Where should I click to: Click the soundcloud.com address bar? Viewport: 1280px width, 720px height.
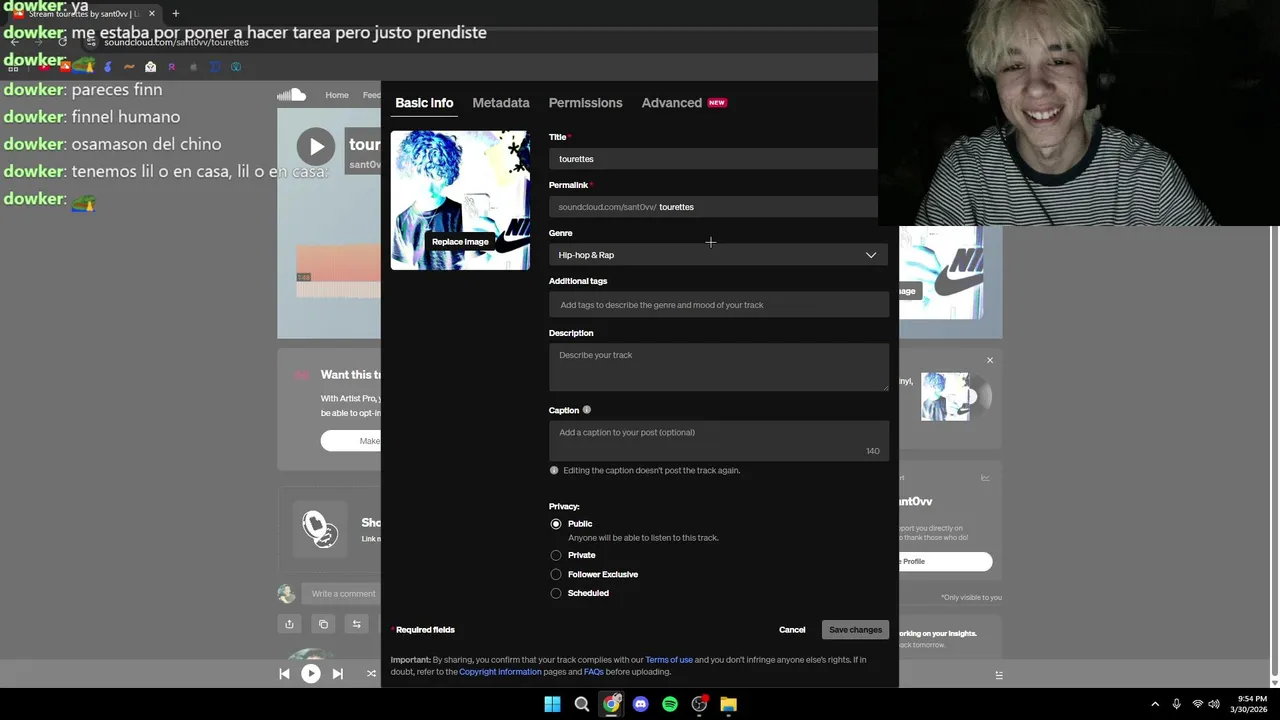coord(176,43)
